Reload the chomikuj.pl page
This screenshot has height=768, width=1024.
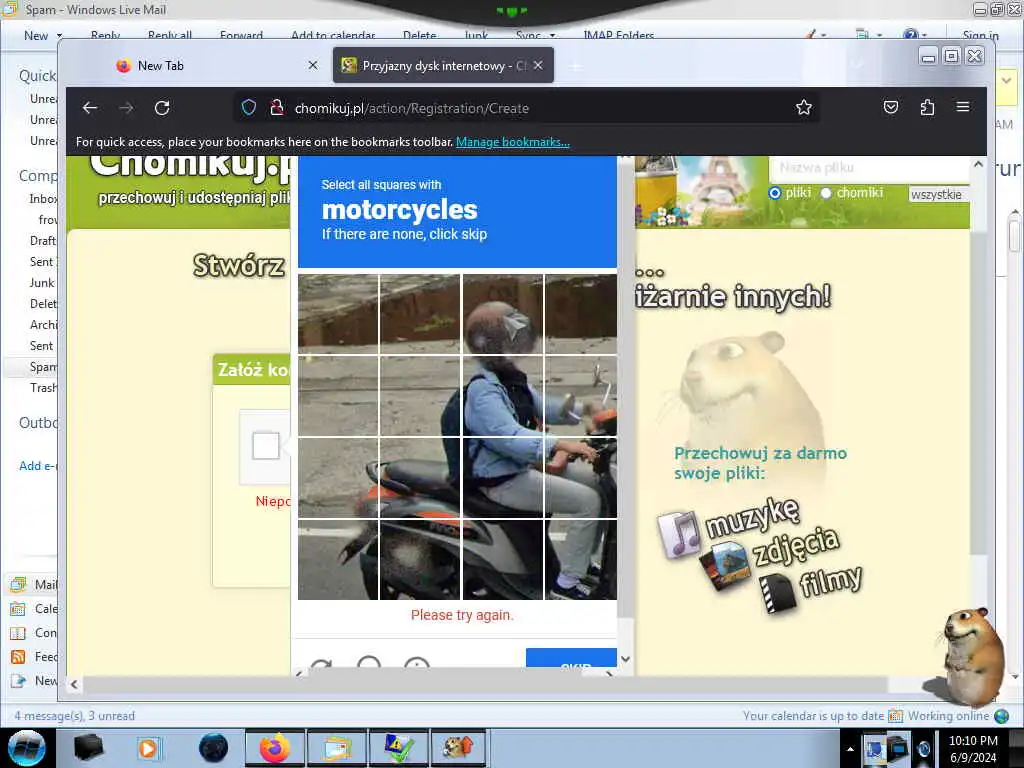click(162, 108)
